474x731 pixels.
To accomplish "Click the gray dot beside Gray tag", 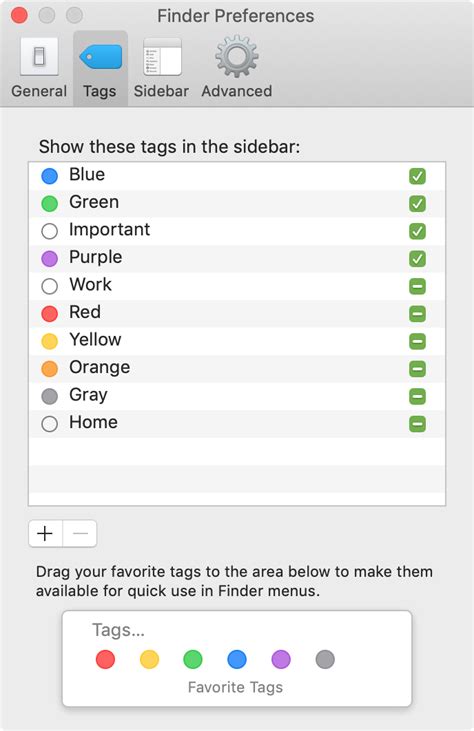I will pos(49,396).
